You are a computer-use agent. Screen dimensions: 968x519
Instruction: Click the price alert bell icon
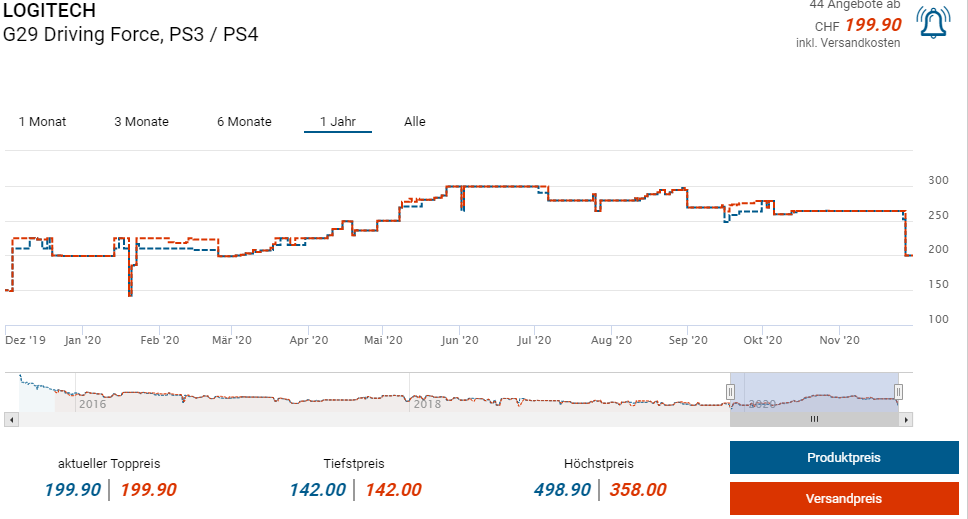(x=934, y=23)
